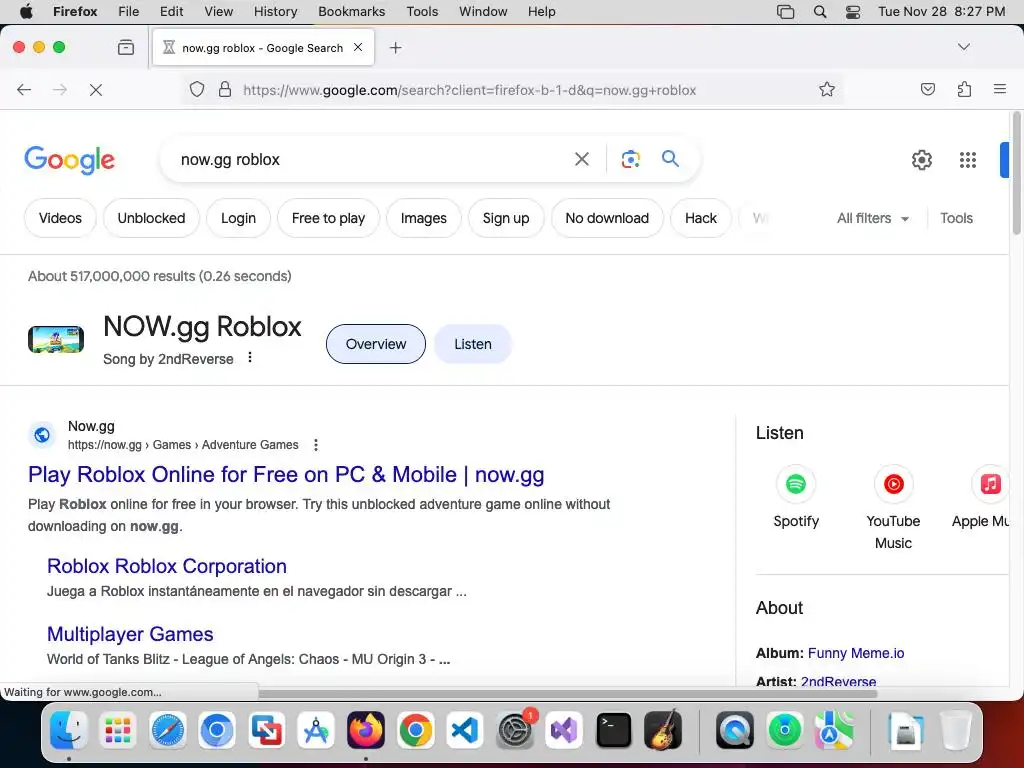Image resolution: width=1024 pixels, height=768 pixels.
Task: Click the horizontal page scrollbar
Action: click(568, 693)
